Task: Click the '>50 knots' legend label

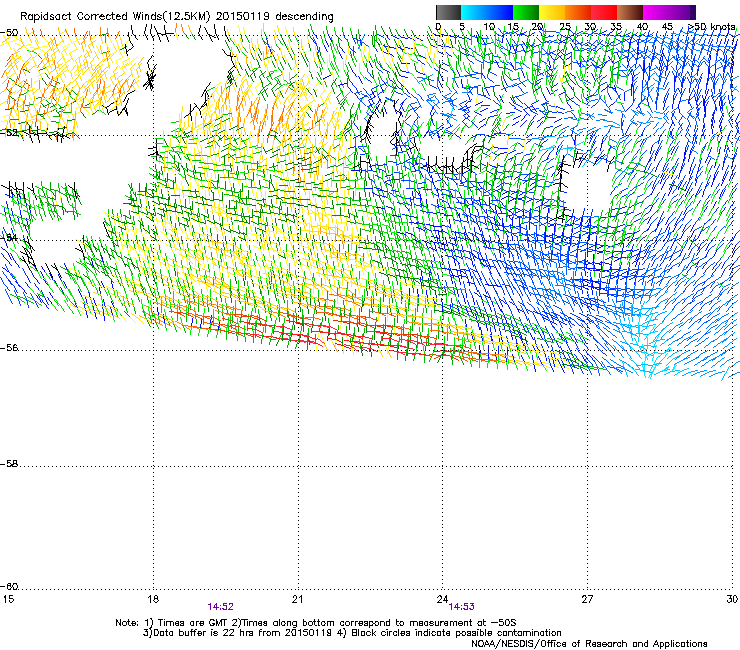Action: coord(711,26)
